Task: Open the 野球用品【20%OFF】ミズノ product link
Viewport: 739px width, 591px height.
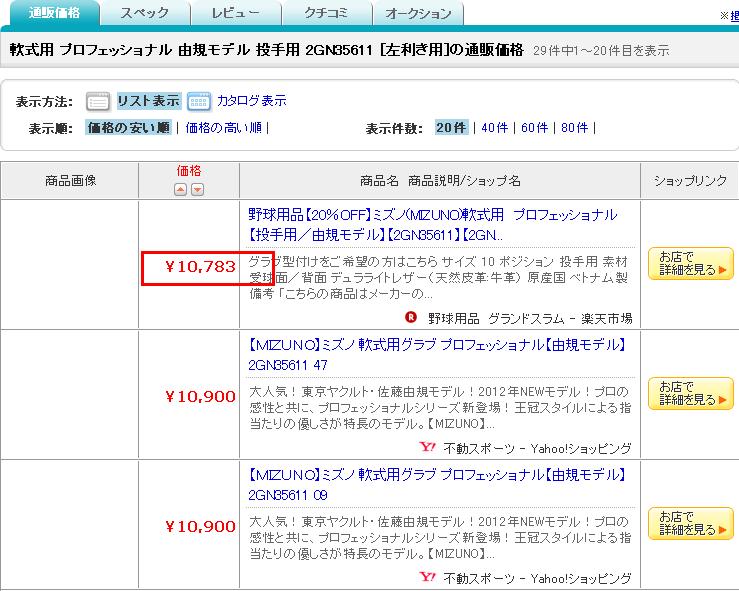Action: click(433, 224)
